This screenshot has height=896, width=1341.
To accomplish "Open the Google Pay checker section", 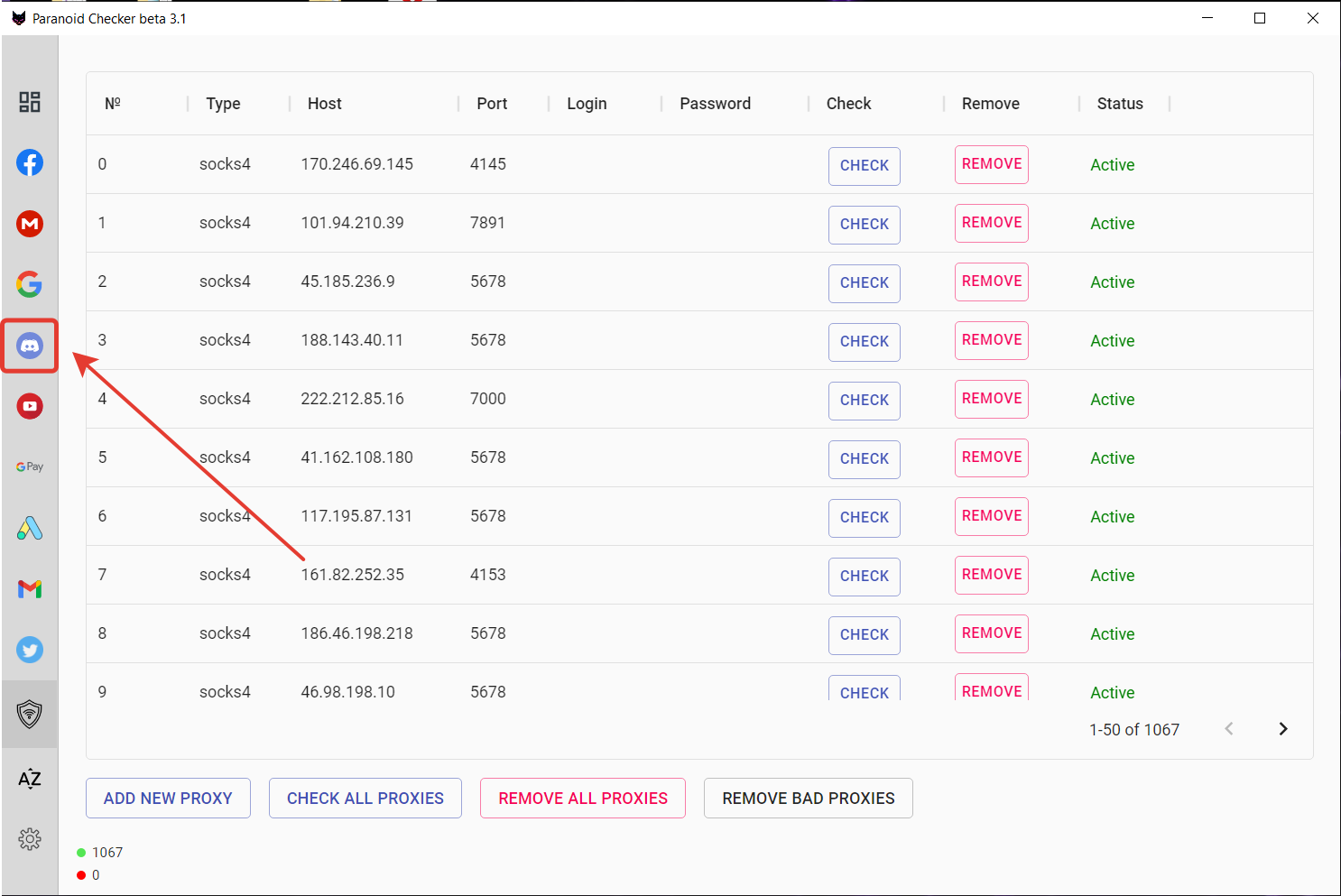I will tap(30, 466).
